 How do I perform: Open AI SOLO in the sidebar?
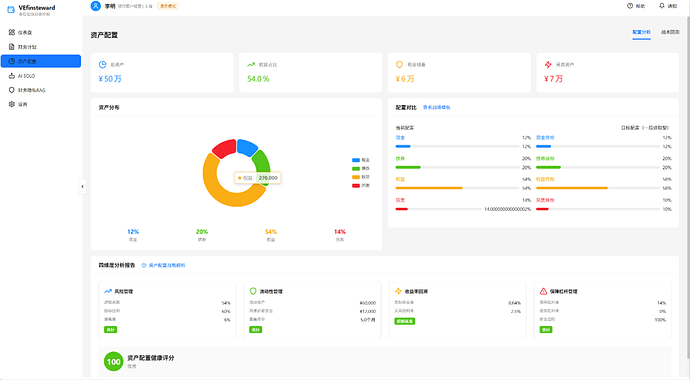[41, 76]
